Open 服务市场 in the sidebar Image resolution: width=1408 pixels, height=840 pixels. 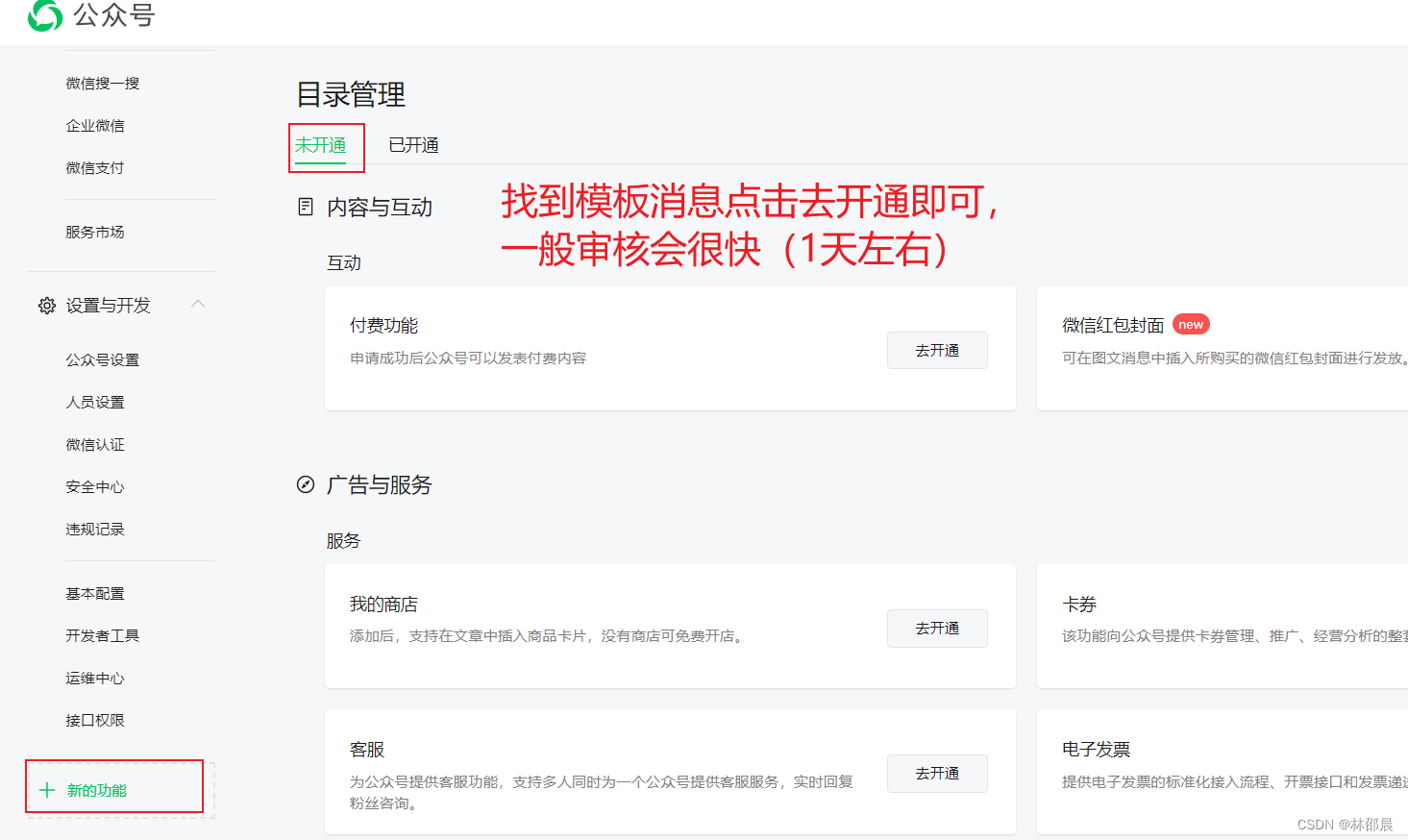click(95, 233)
